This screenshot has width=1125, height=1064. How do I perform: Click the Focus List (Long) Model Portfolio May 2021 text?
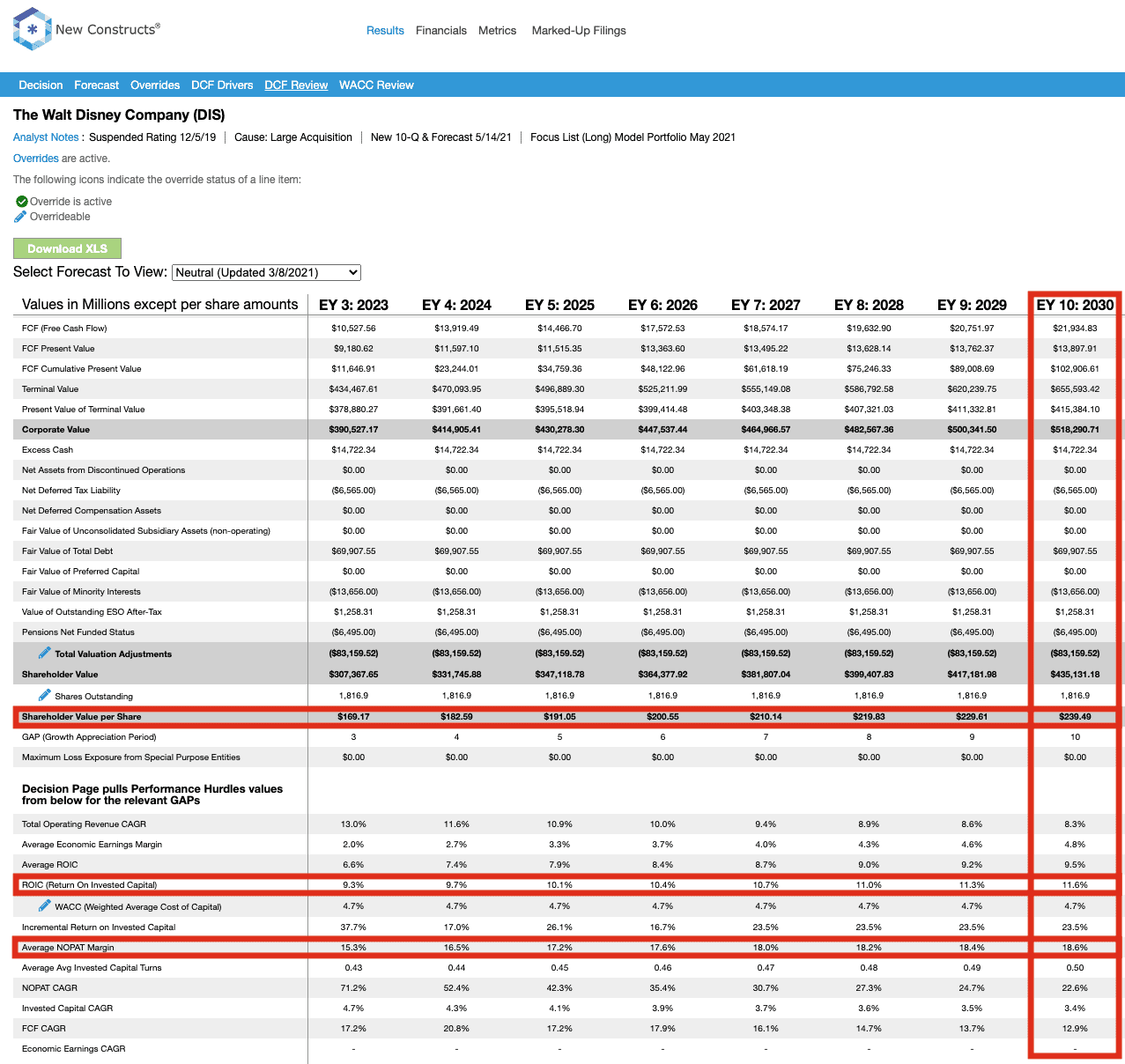pyautogui.click(x=633, y=137)
